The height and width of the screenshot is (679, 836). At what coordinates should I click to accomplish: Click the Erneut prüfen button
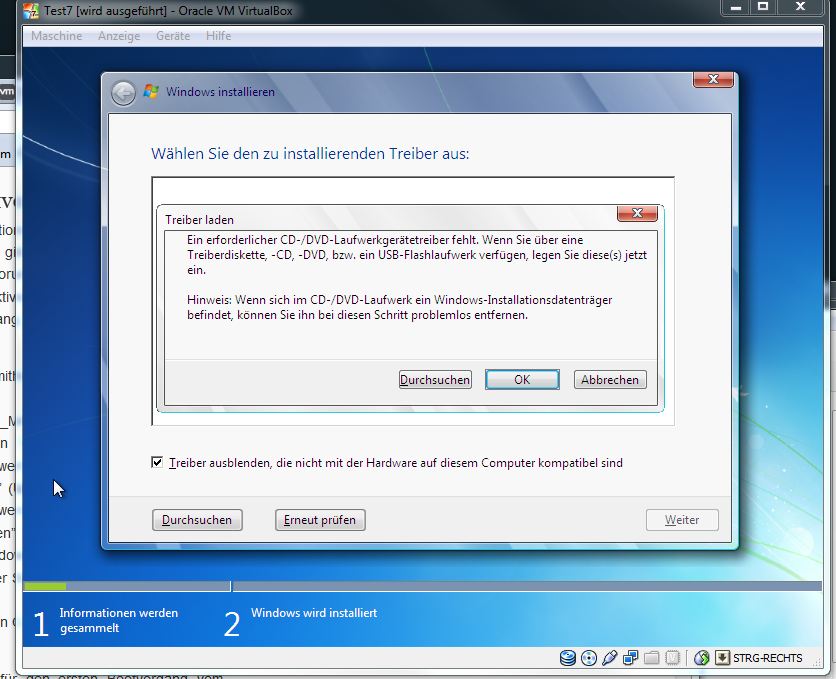320,520
